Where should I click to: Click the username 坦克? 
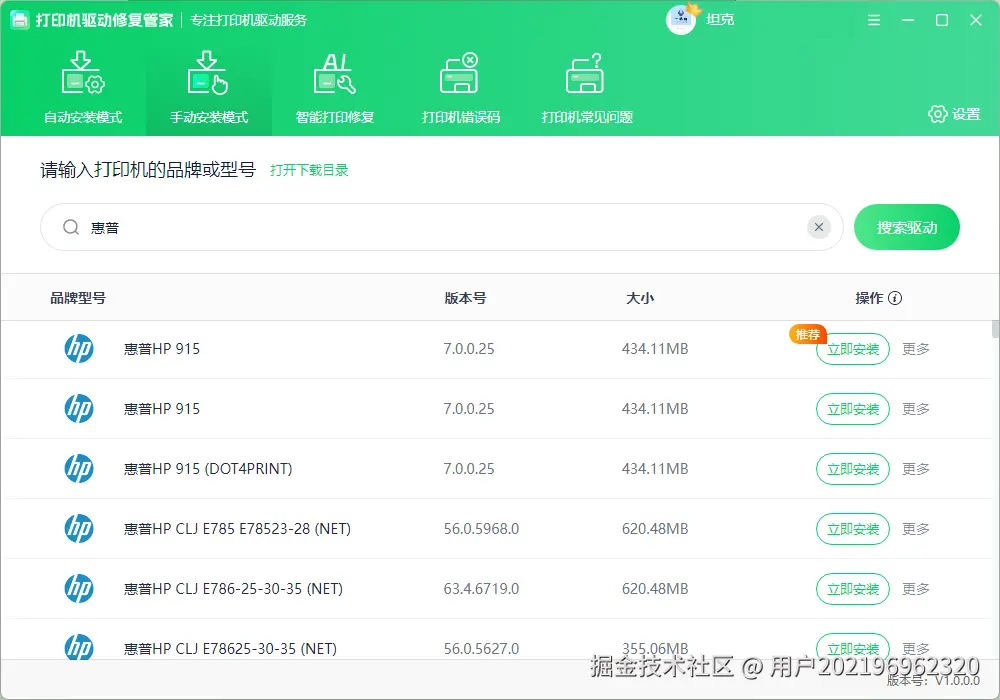[720, 20]
